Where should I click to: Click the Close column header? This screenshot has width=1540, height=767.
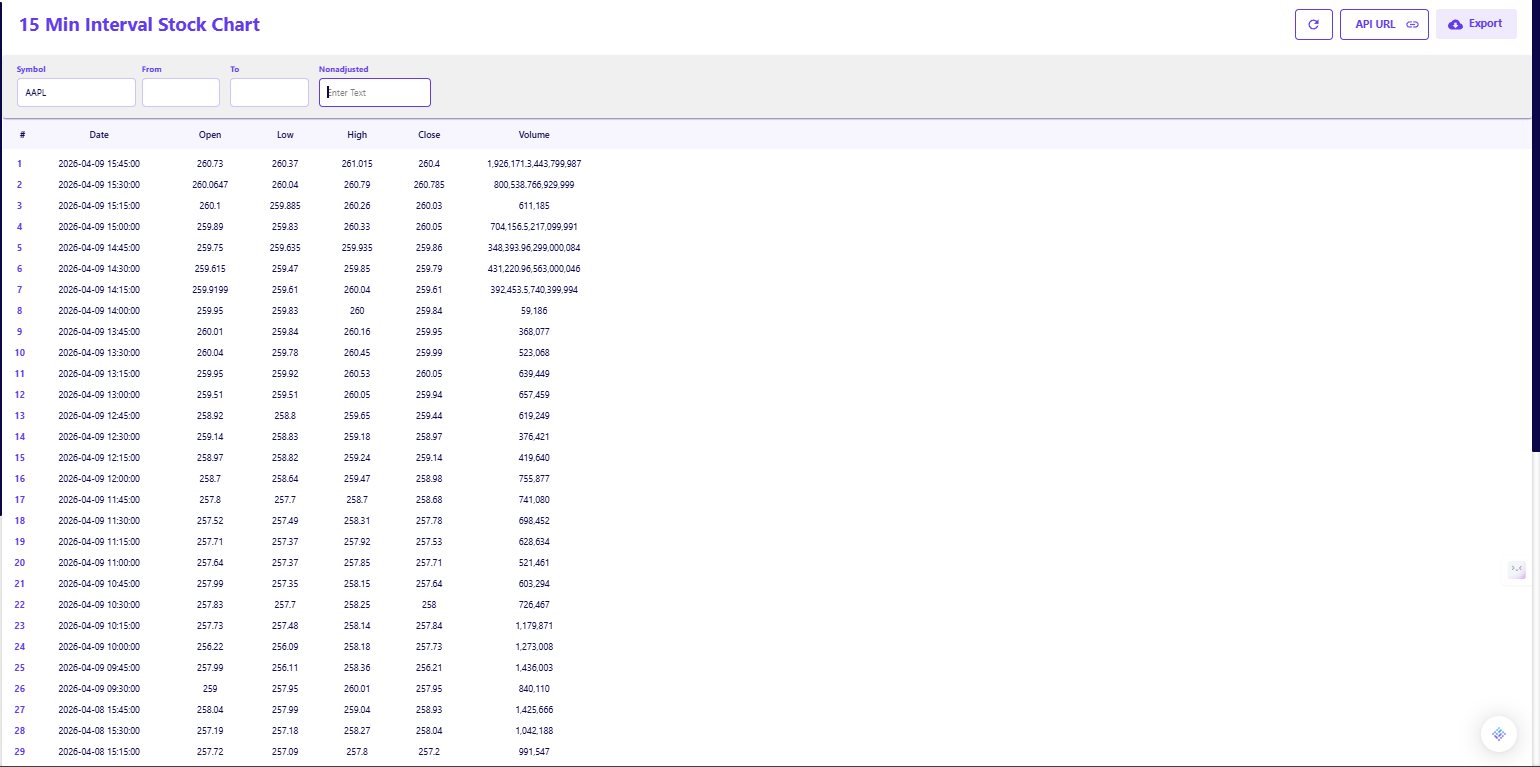tap(429, 135)
